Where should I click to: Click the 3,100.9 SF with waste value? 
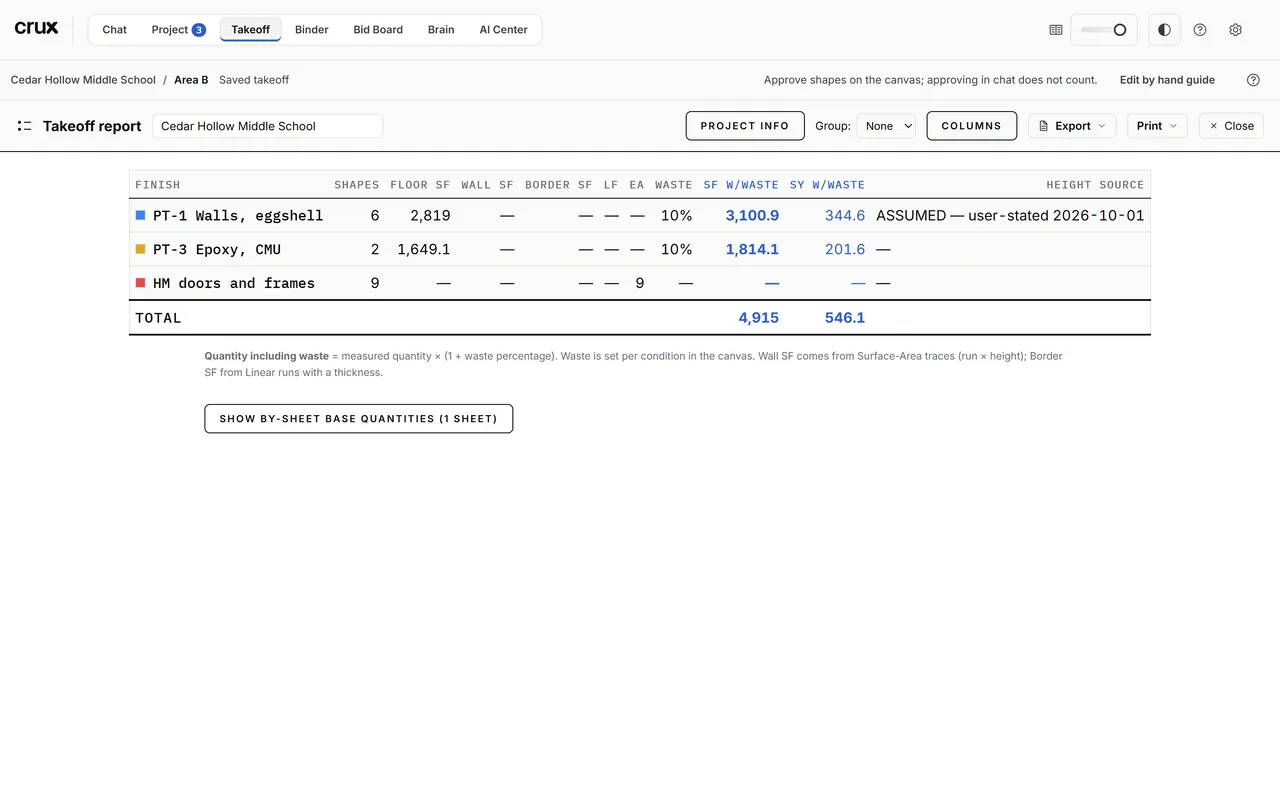tap(752, 215)
